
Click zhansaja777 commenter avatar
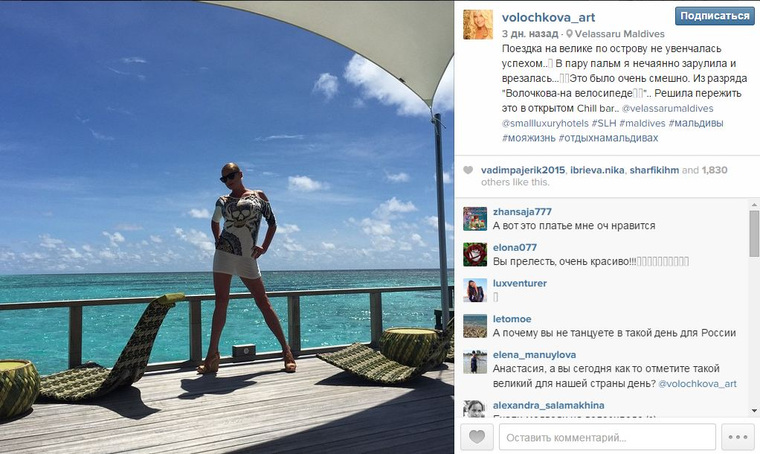tap(475, 219)
